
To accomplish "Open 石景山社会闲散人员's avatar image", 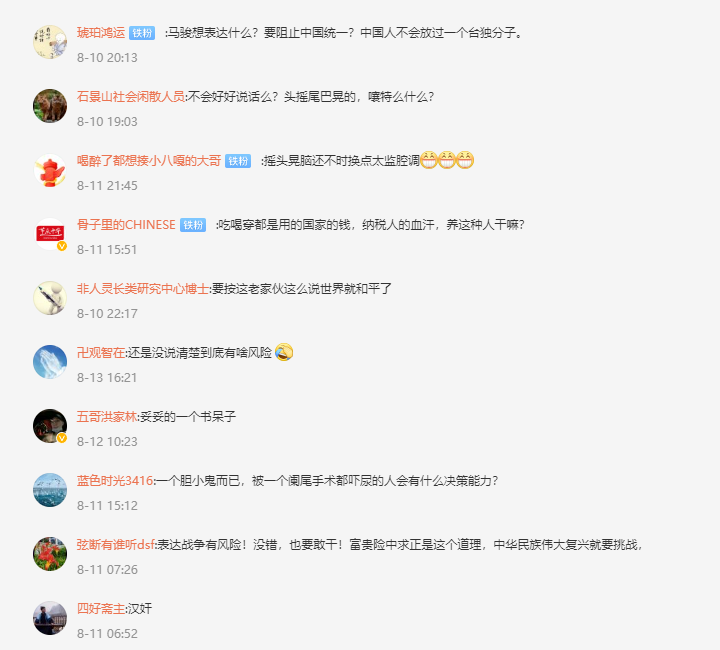I will [x=50, y=106].
